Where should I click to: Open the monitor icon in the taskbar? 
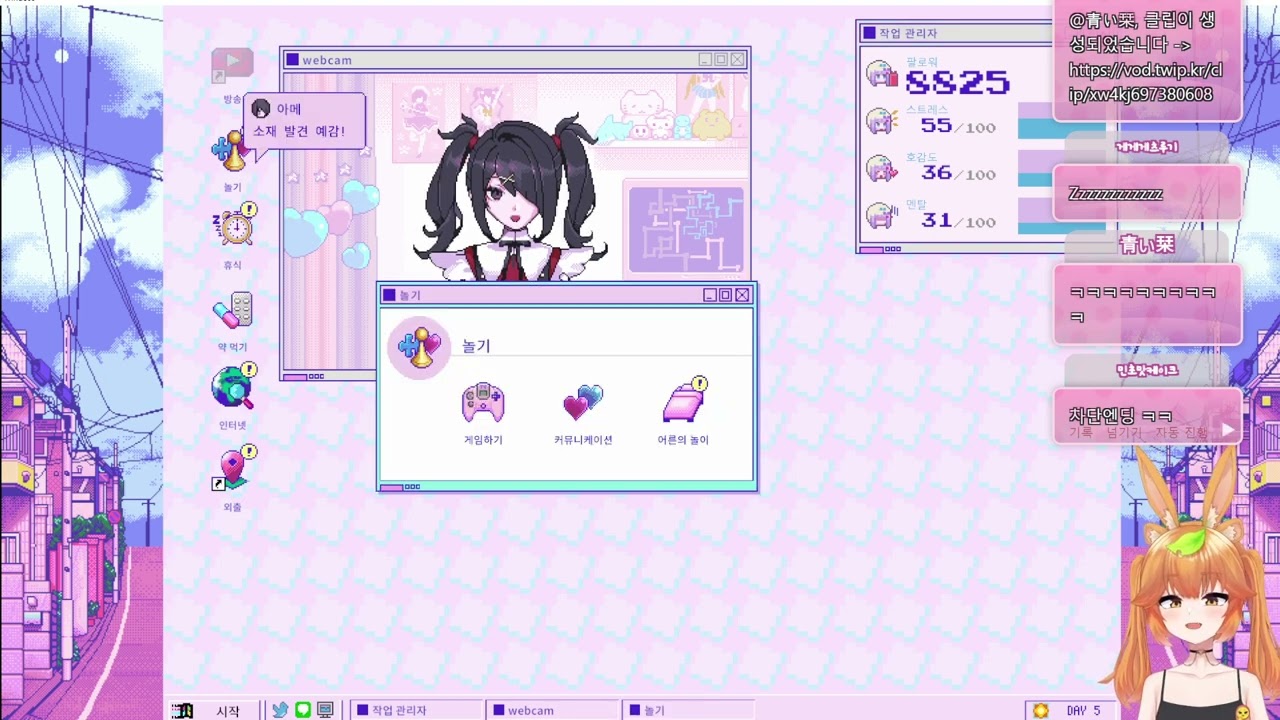point(325,710)
